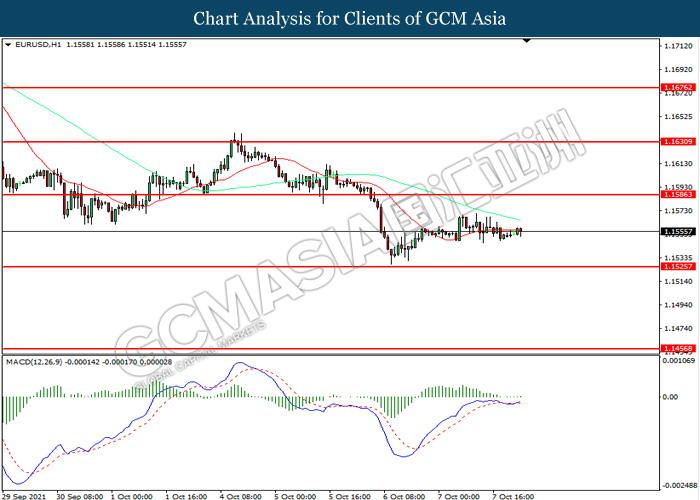Click the 6 Oct 08:00 time label
This screenshot has width=700, height=500.
pos(404,496)
